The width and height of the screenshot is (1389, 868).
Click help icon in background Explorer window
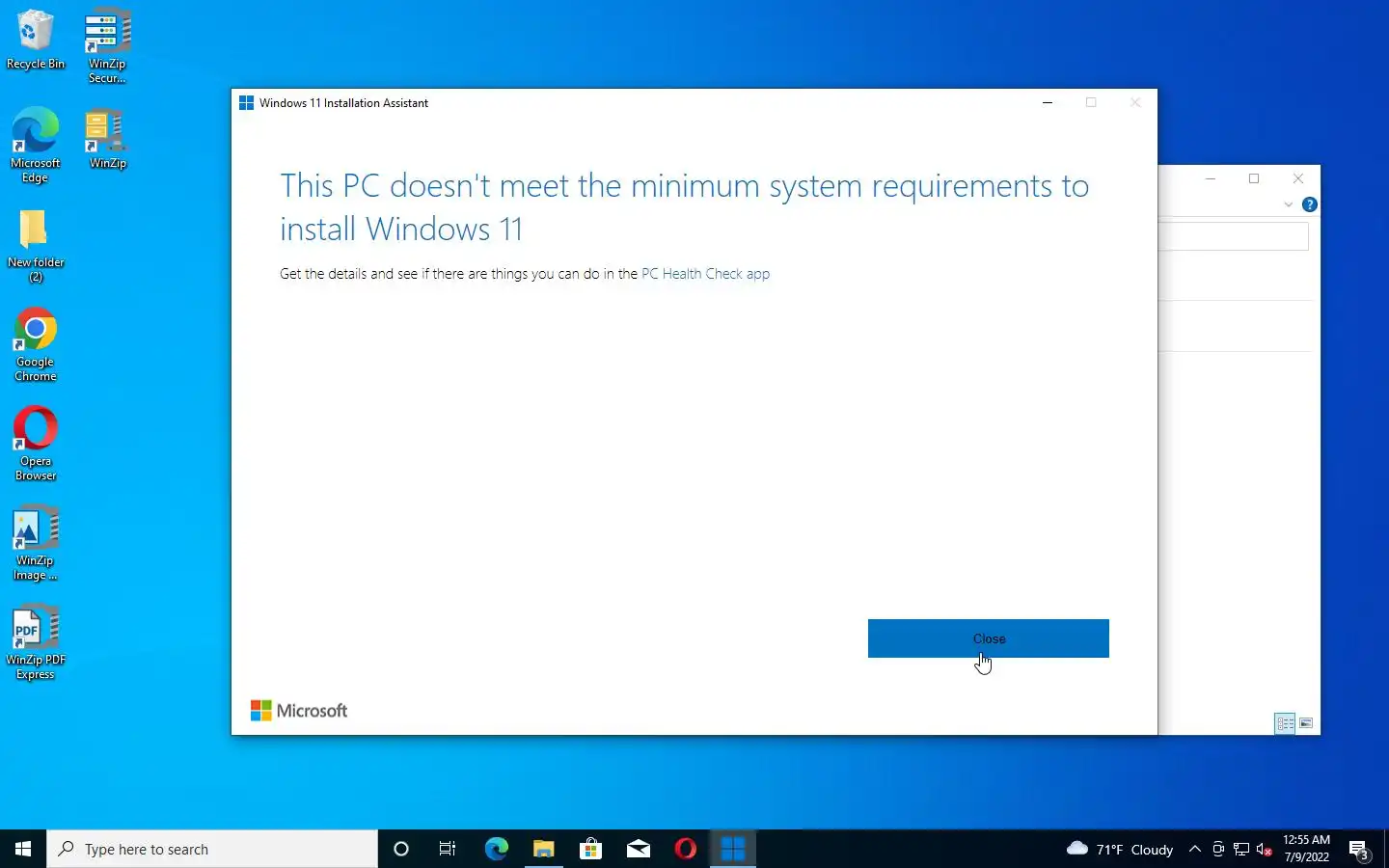(x=1309, y=204)
